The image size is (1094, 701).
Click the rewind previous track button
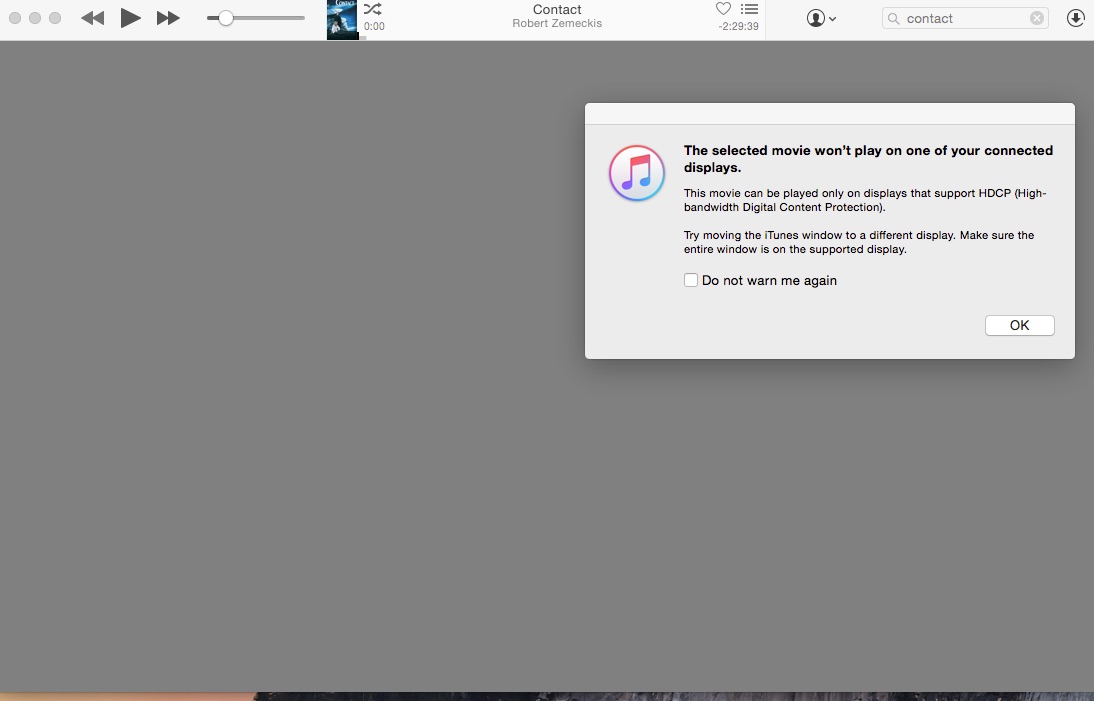92,18
